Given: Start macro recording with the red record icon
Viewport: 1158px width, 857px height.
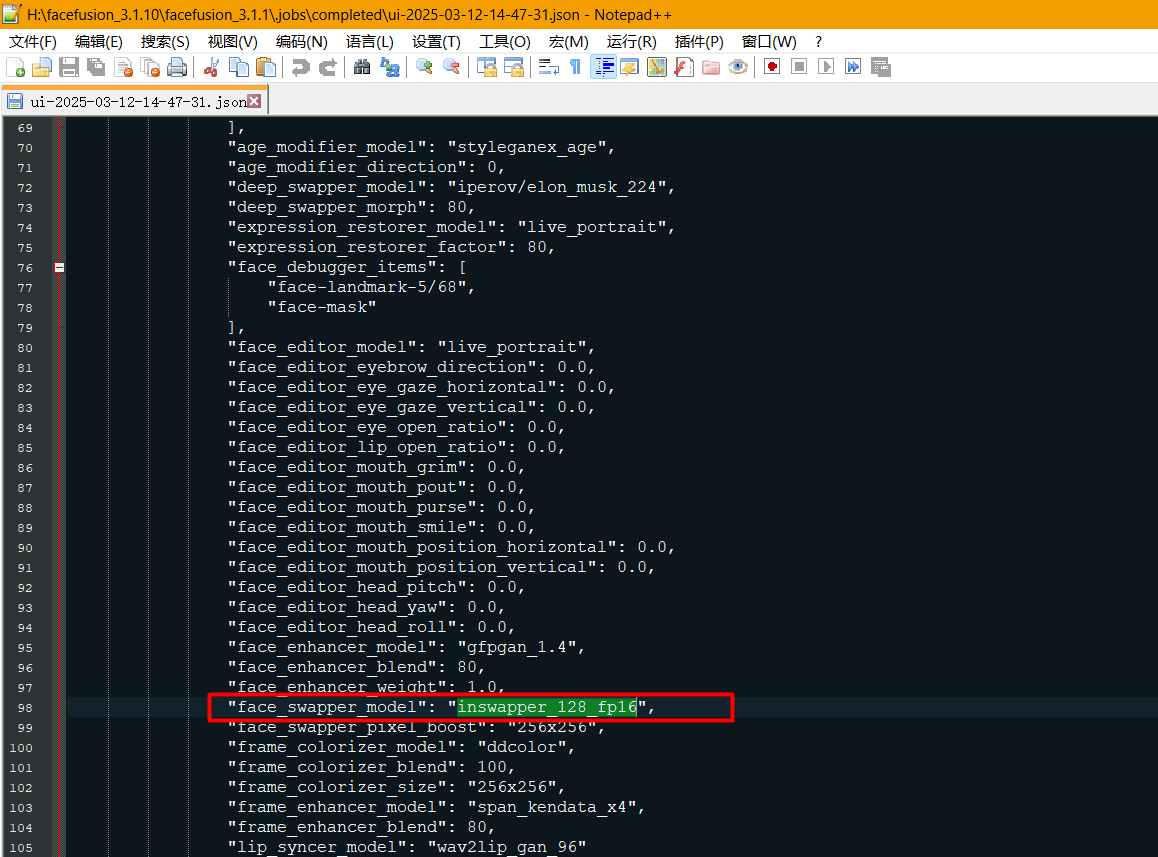Looking at the screenshot, I should (772, 67).
